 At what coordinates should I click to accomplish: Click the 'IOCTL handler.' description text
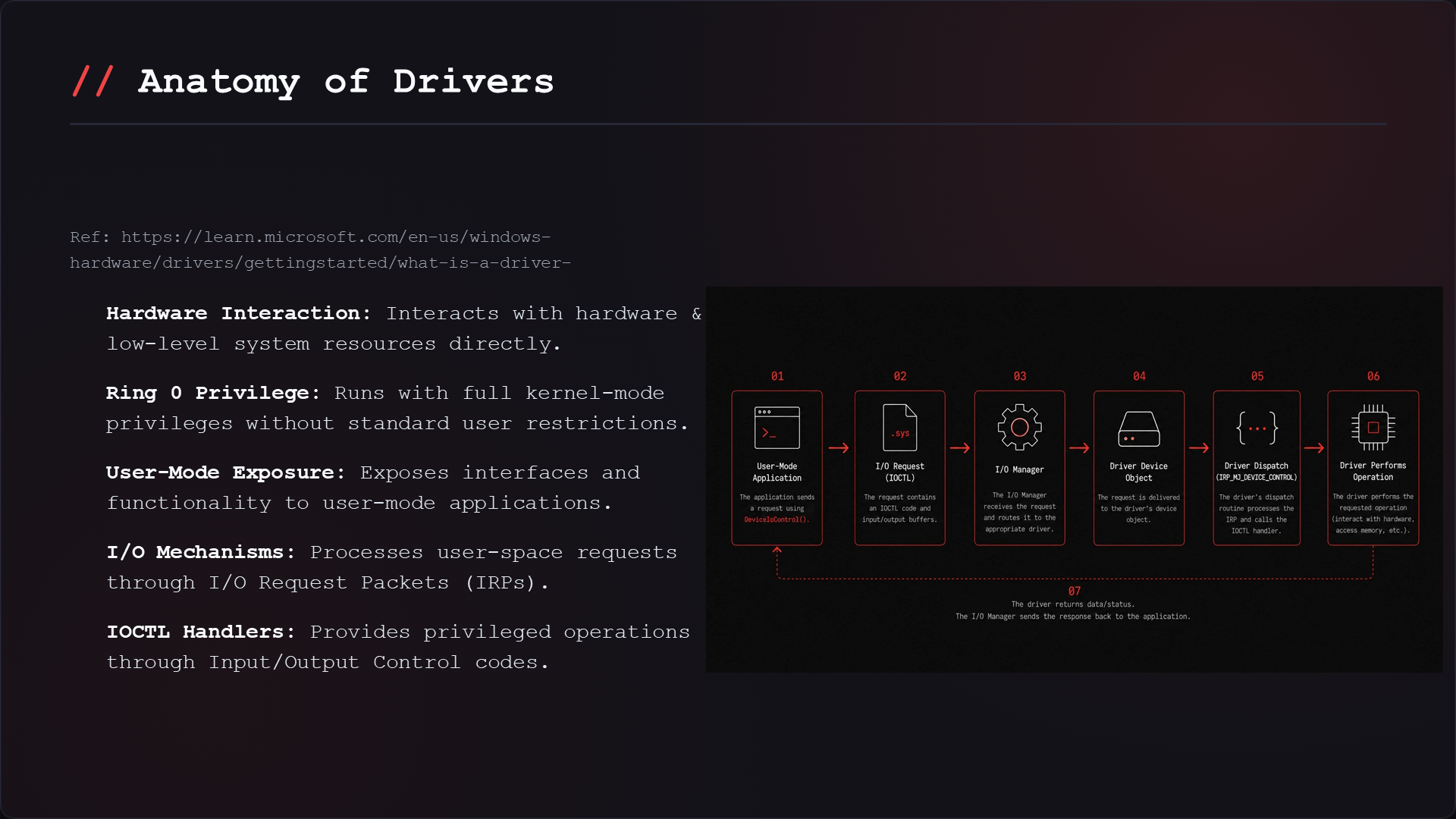click(x=1257, y=531)
